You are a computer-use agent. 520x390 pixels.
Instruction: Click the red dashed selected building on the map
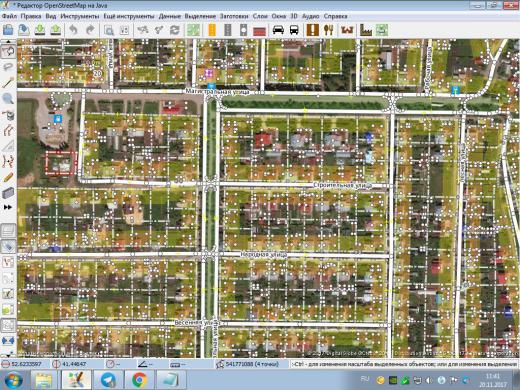[61, 163]
